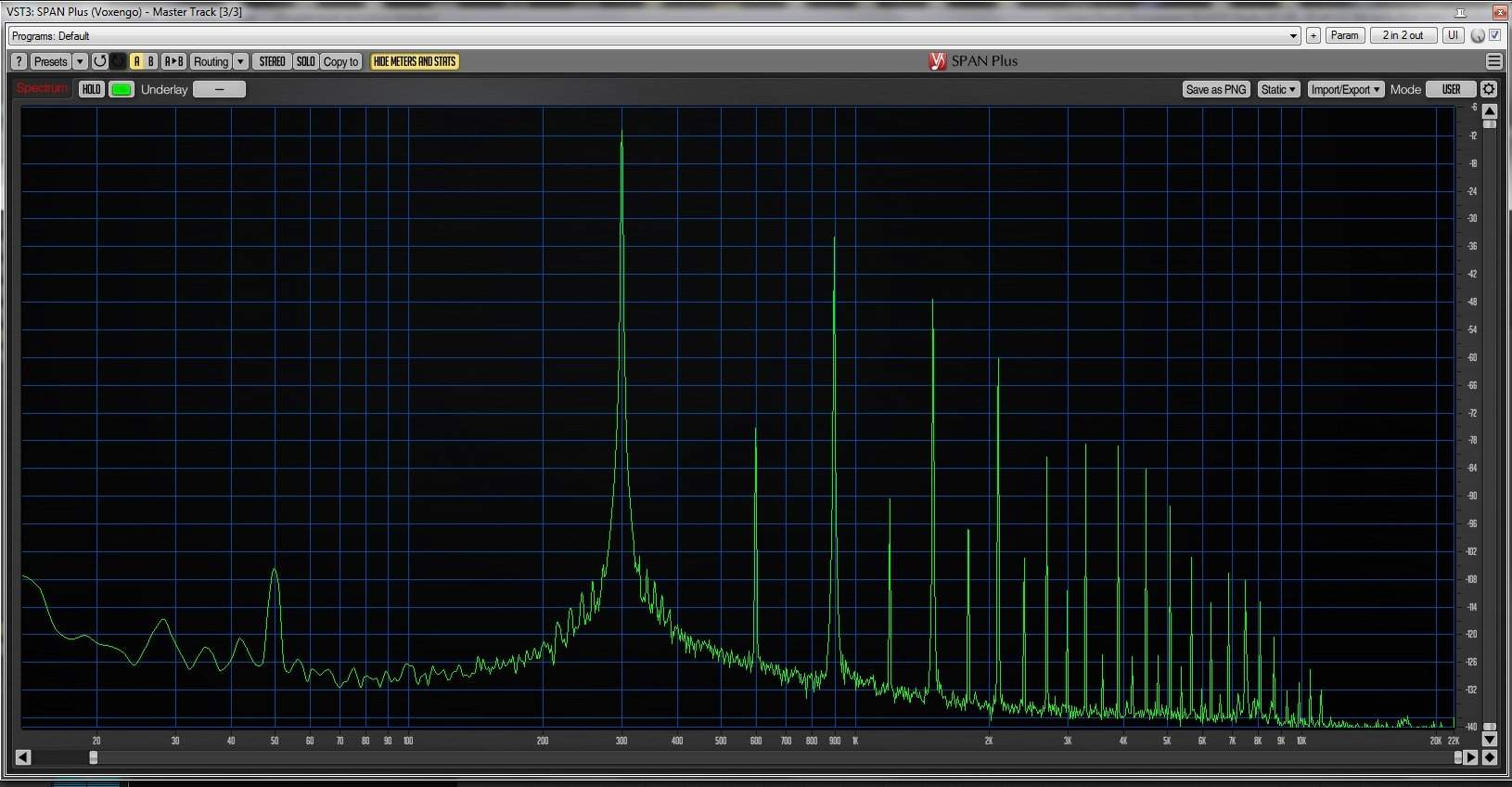This screenshot has height=787, width=1512.
Task: Open the hamburger menu beside SPAN Plus
Action: 1493,61
